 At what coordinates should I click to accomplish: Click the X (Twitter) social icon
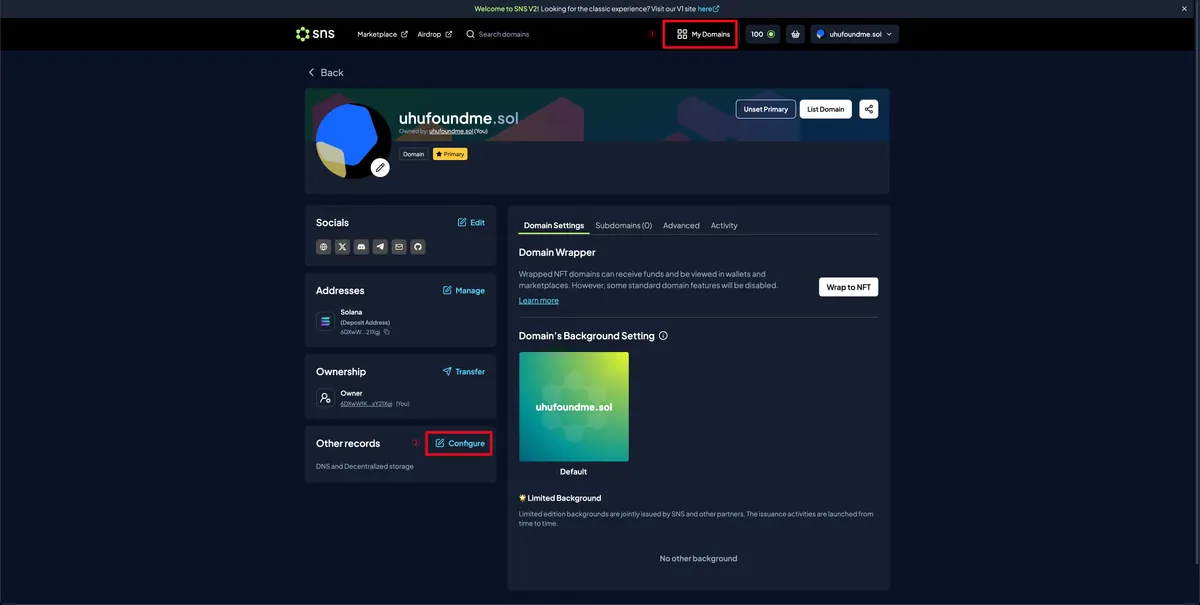tap(342, 247)
